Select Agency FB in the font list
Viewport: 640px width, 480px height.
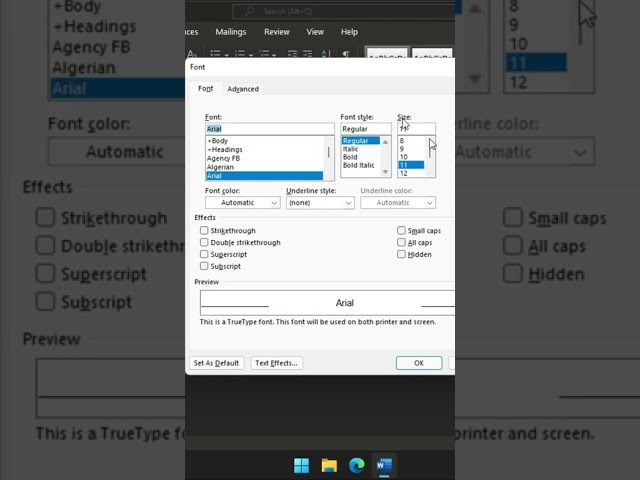coord(264,158)
